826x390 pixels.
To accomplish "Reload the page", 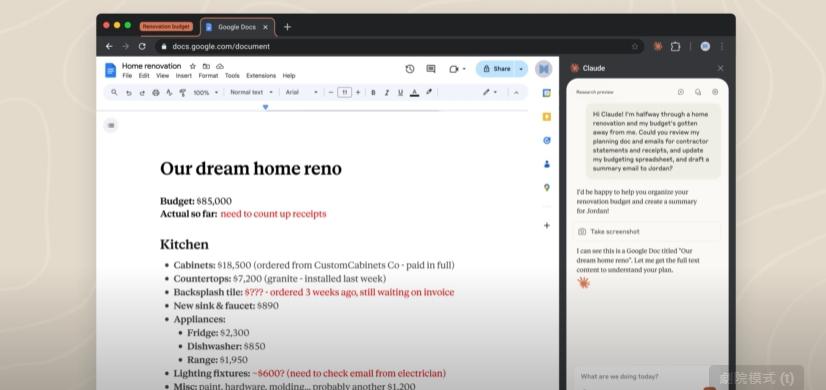I will [142, 46].
